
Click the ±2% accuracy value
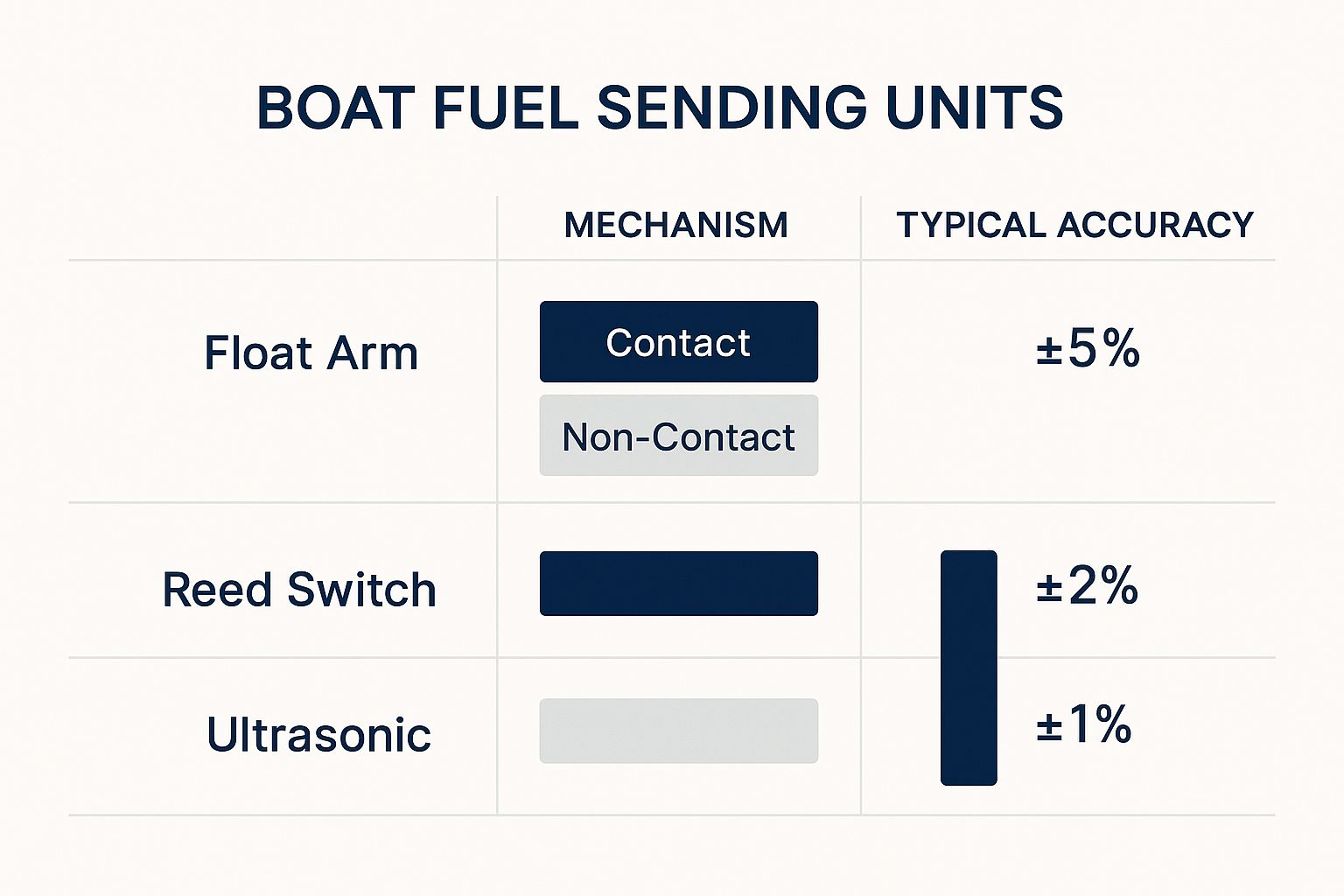coord(1087,585)
